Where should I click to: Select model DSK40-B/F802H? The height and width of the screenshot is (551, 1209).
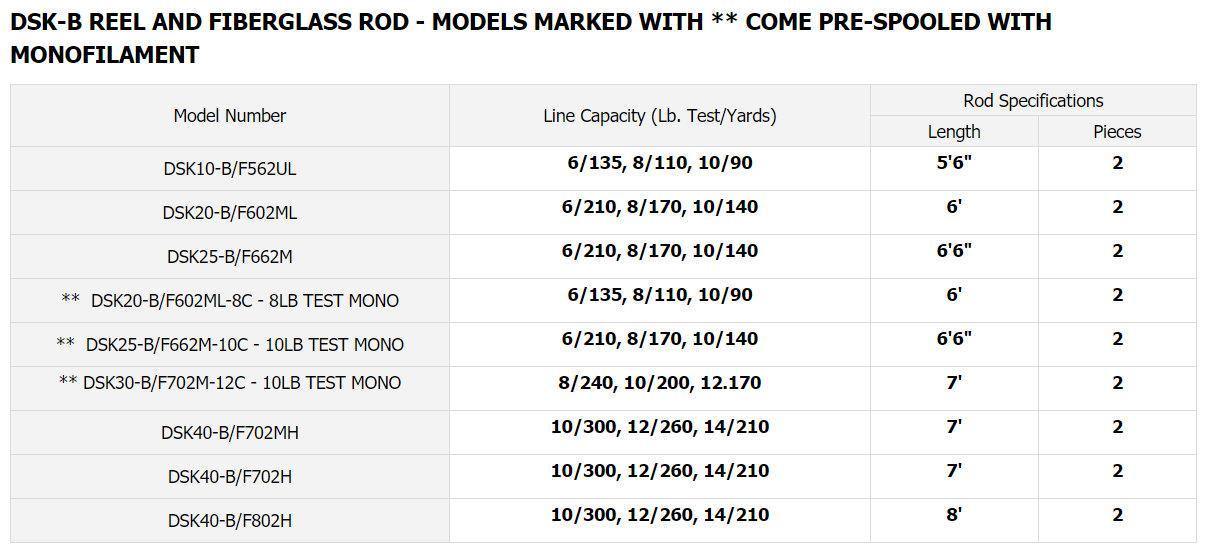pyautogui.click(x=229, y=521)
